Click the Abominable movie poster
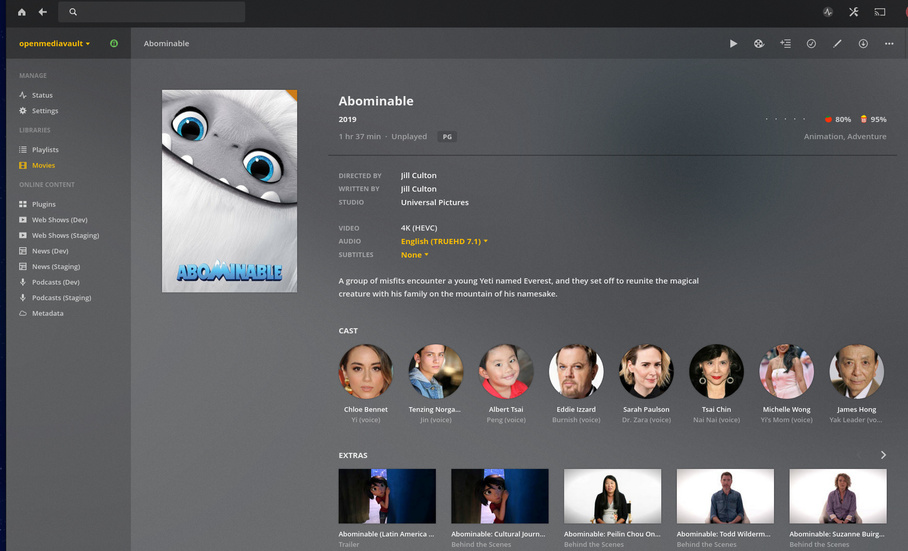The image size is (908, 551). pyautogui.click(x=229, y=191)
